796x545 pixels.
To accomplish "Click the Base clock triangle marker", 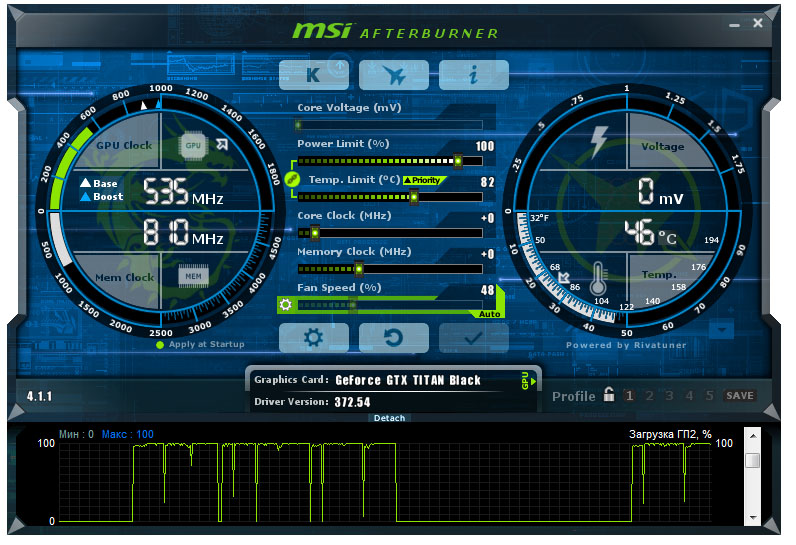I will point(144,106).
